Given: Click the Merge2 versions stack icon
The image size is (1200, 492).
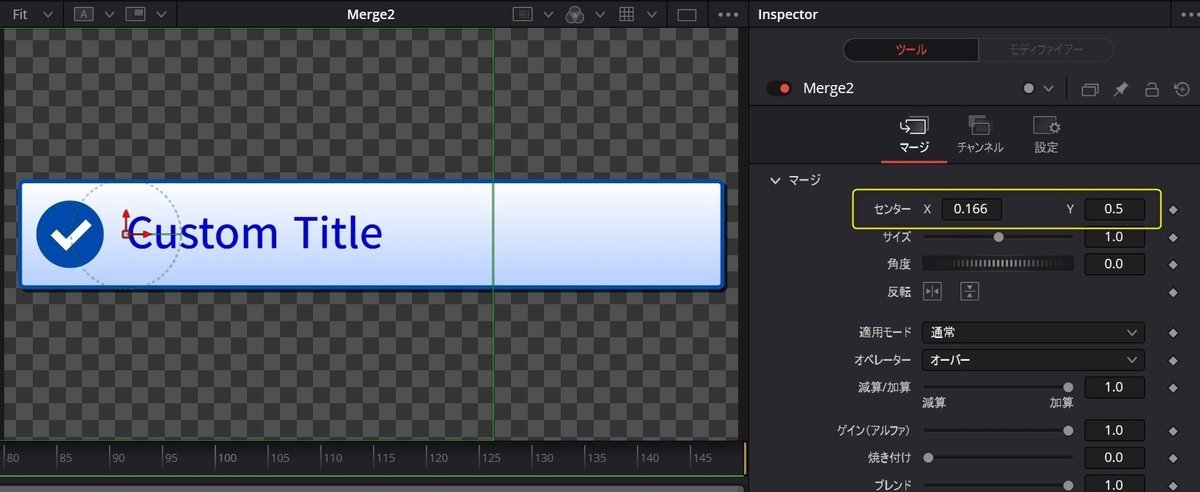Looking at the screenshot, I should pos(1090,89).
